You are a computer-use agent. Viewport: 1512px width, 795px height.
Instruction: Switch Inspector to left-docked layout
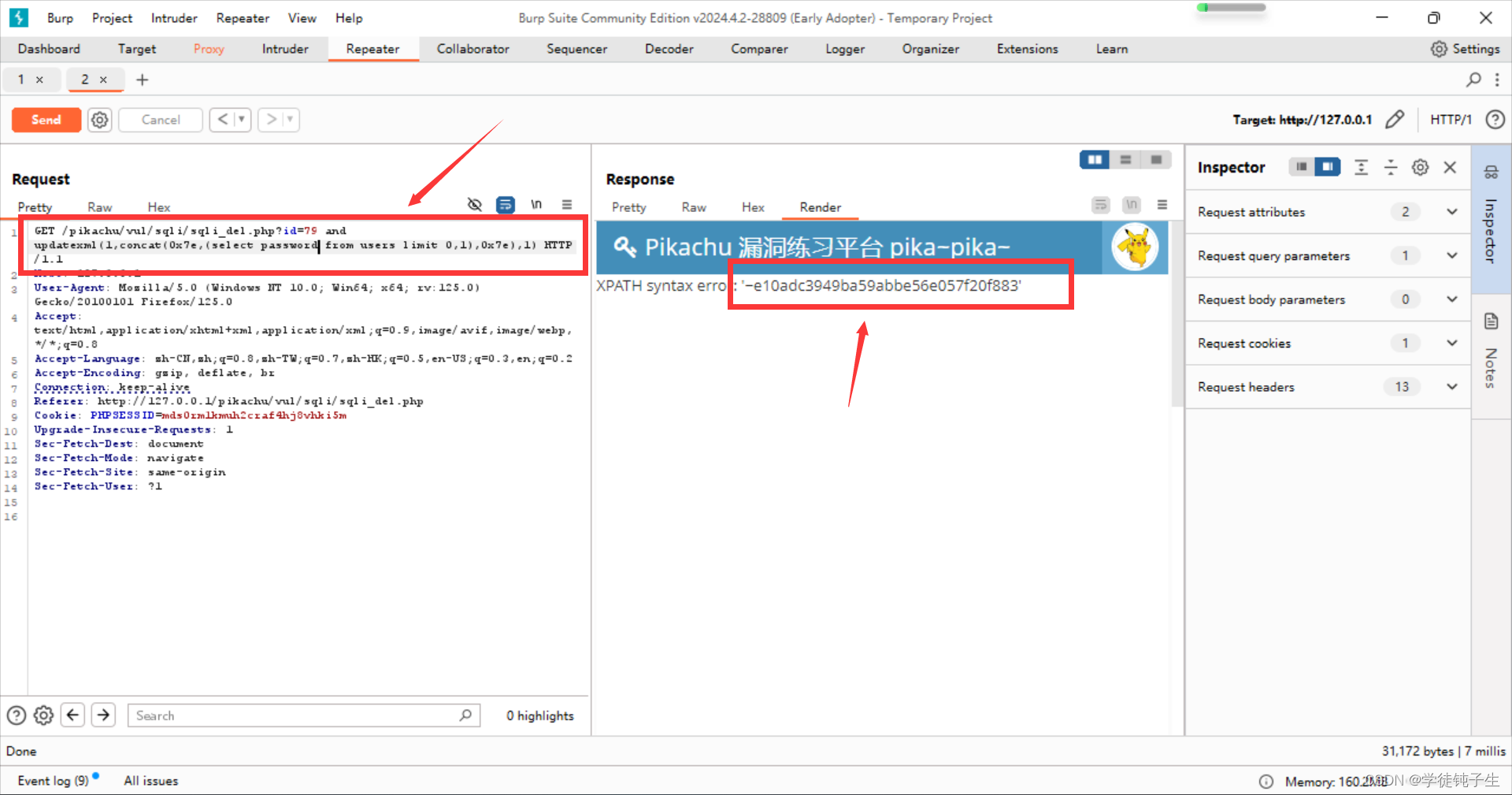1302,167
